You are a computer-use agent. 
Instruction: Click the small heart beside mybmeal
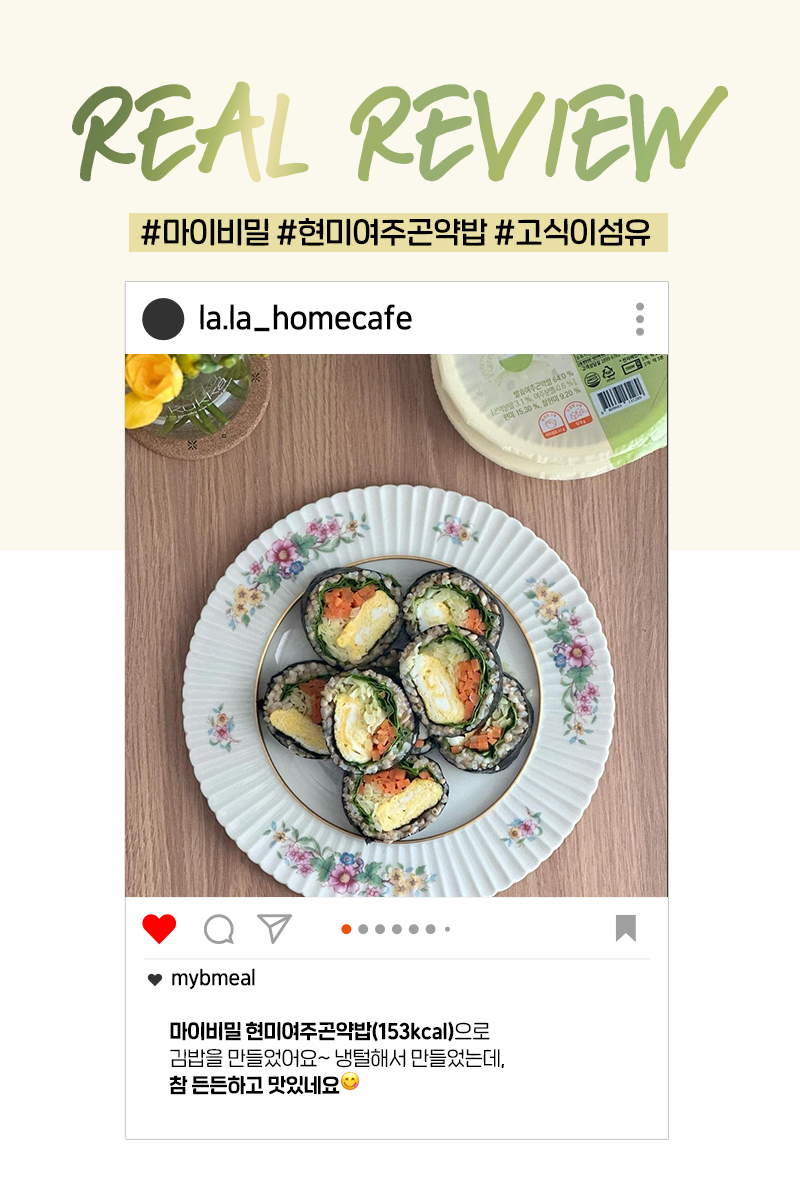click(x=154, y=980)
